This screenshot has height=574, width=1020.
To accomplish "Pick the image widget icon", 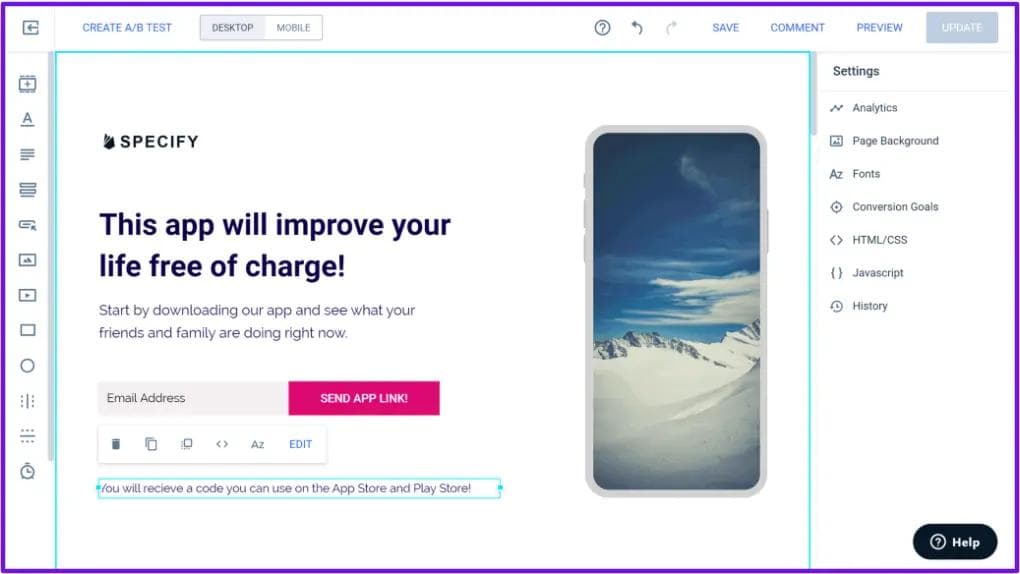I will point(27,260).
